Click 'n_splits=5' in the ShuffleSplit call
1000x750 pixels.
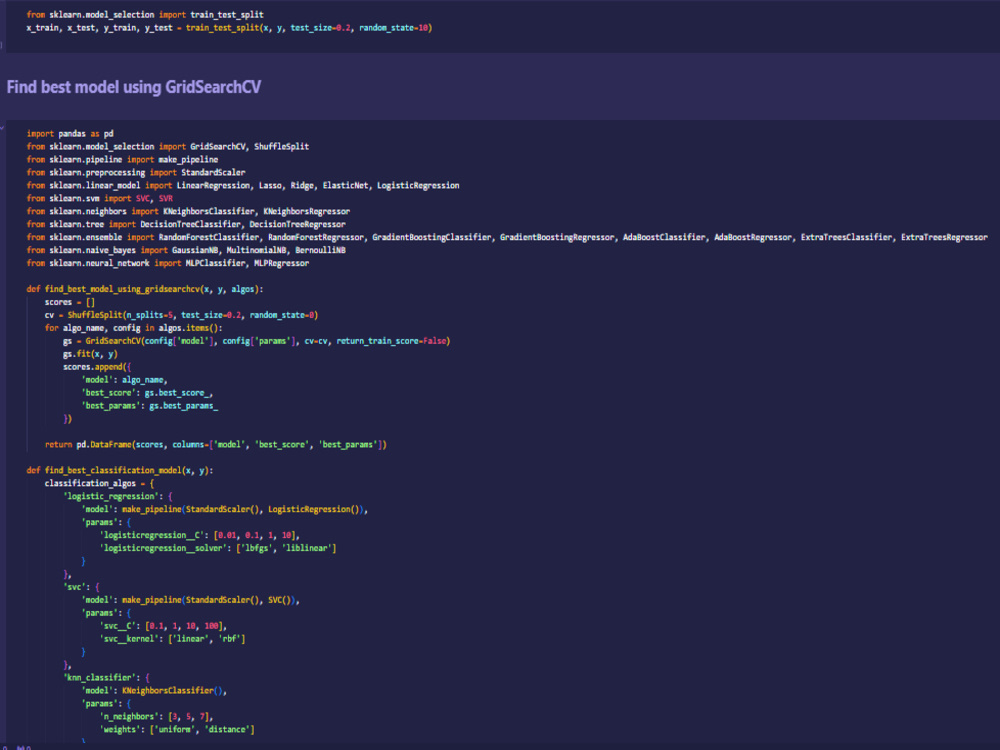[x=149, y=315]
